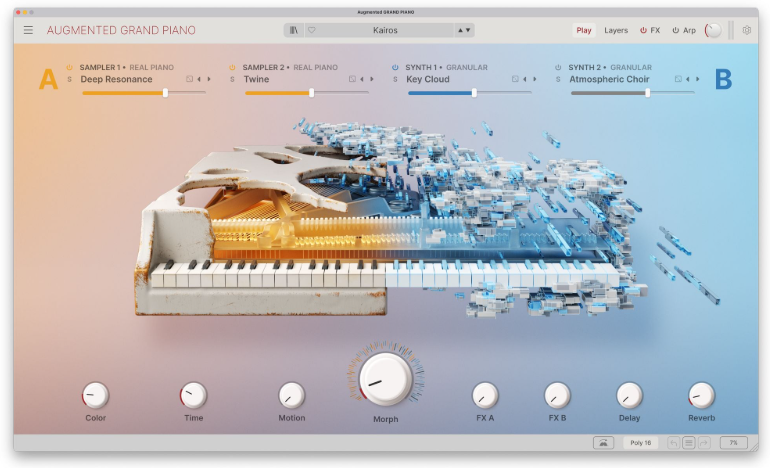Solo Synth 2 with its S icon
This screenshot has width=770, height=468.
[558, 79]
